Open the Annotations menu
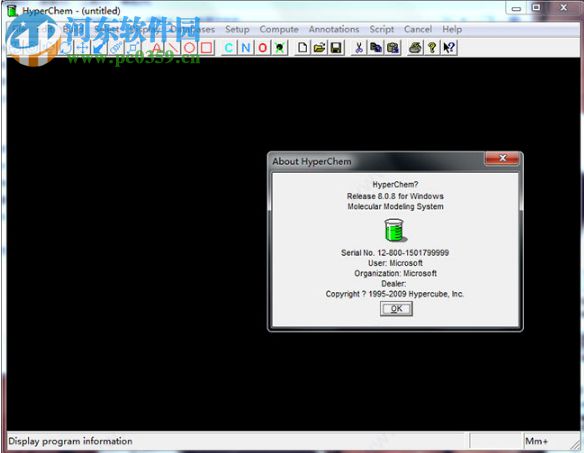The image size is (584, 453). pyautogui.click(x=334, y=29)
